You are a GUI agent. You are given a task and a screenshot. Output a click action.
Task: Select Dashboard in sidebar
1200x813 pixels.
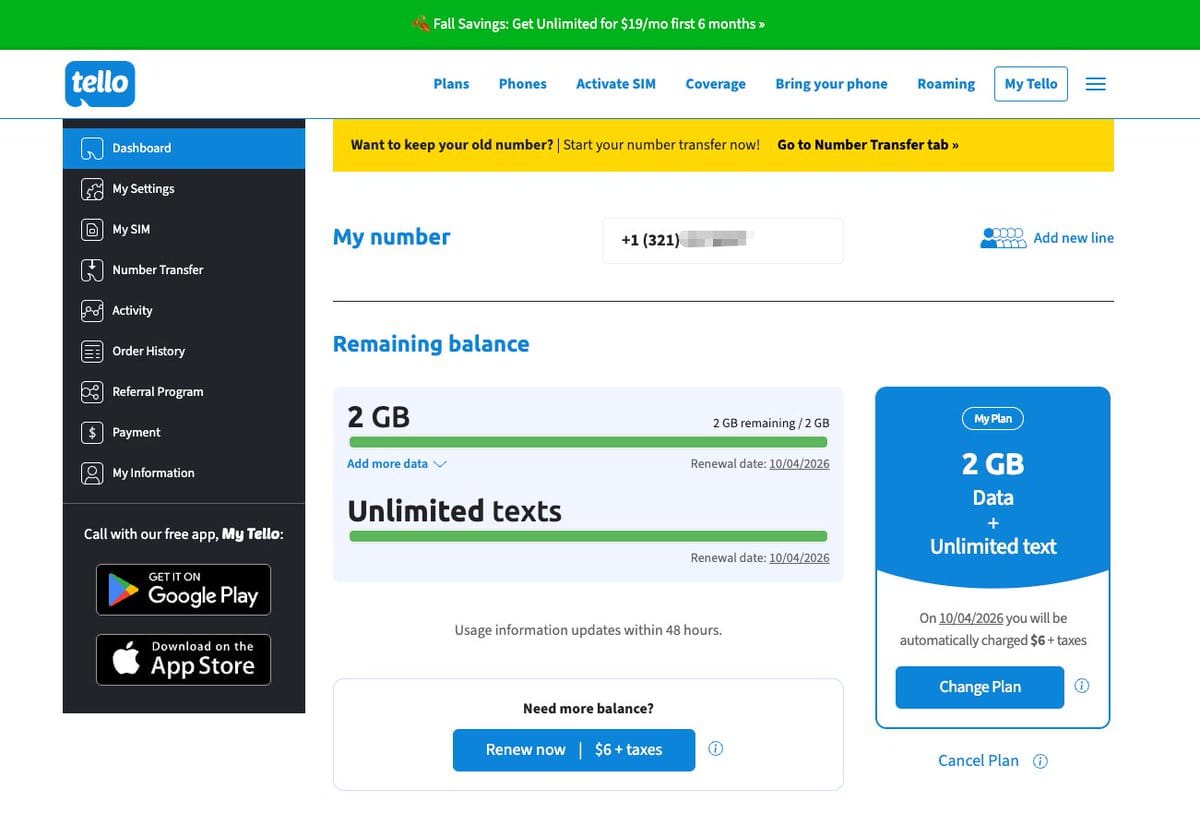(184, 148)
